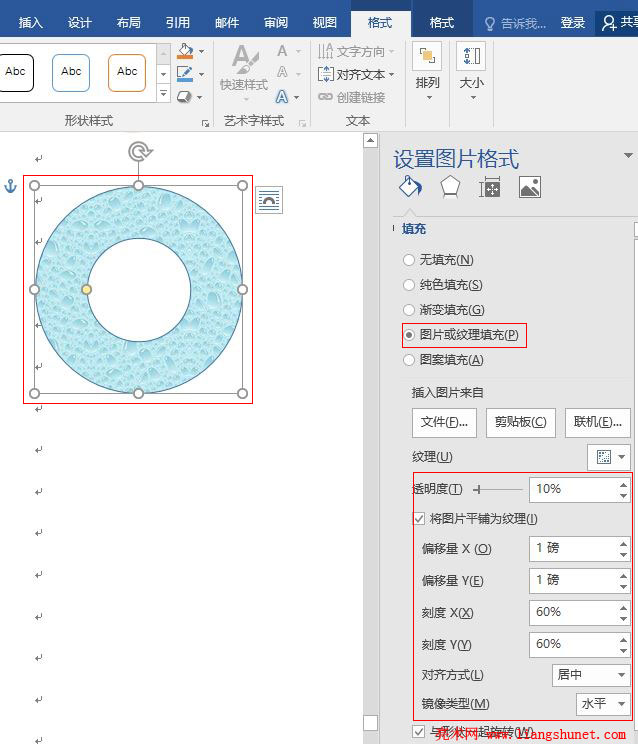
Task: Open alignment dropdown showing 居中
Action: (591, 675)
